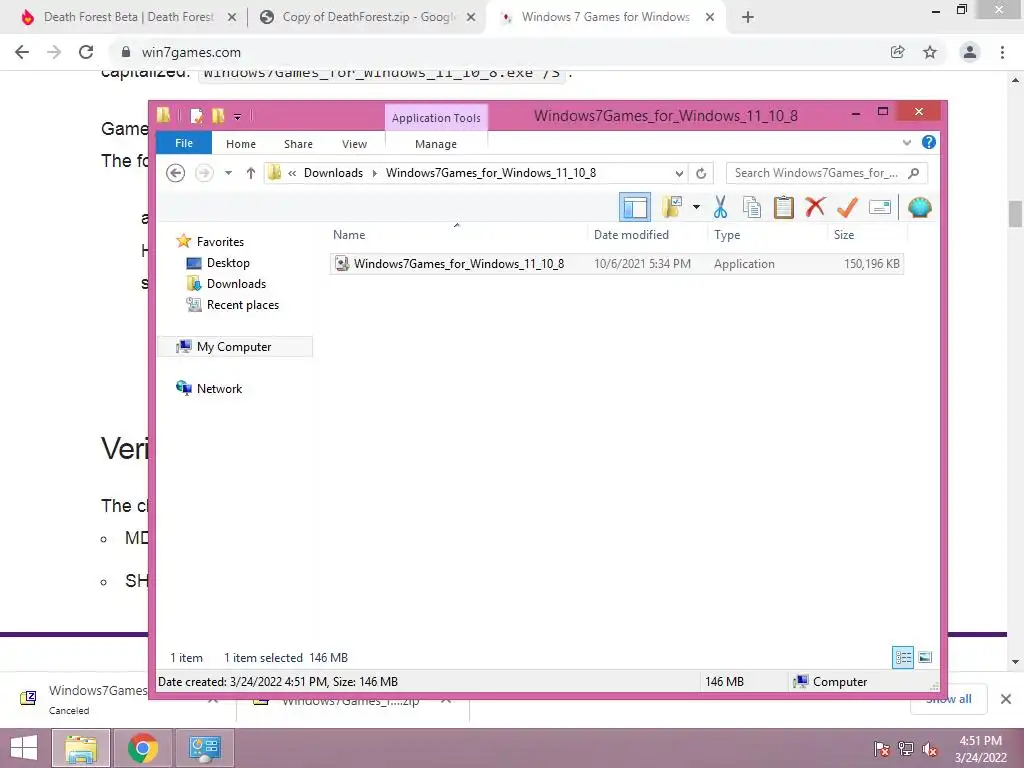
Task: Open Explorer Help question mark icon
Action: (x=928, y=142)
